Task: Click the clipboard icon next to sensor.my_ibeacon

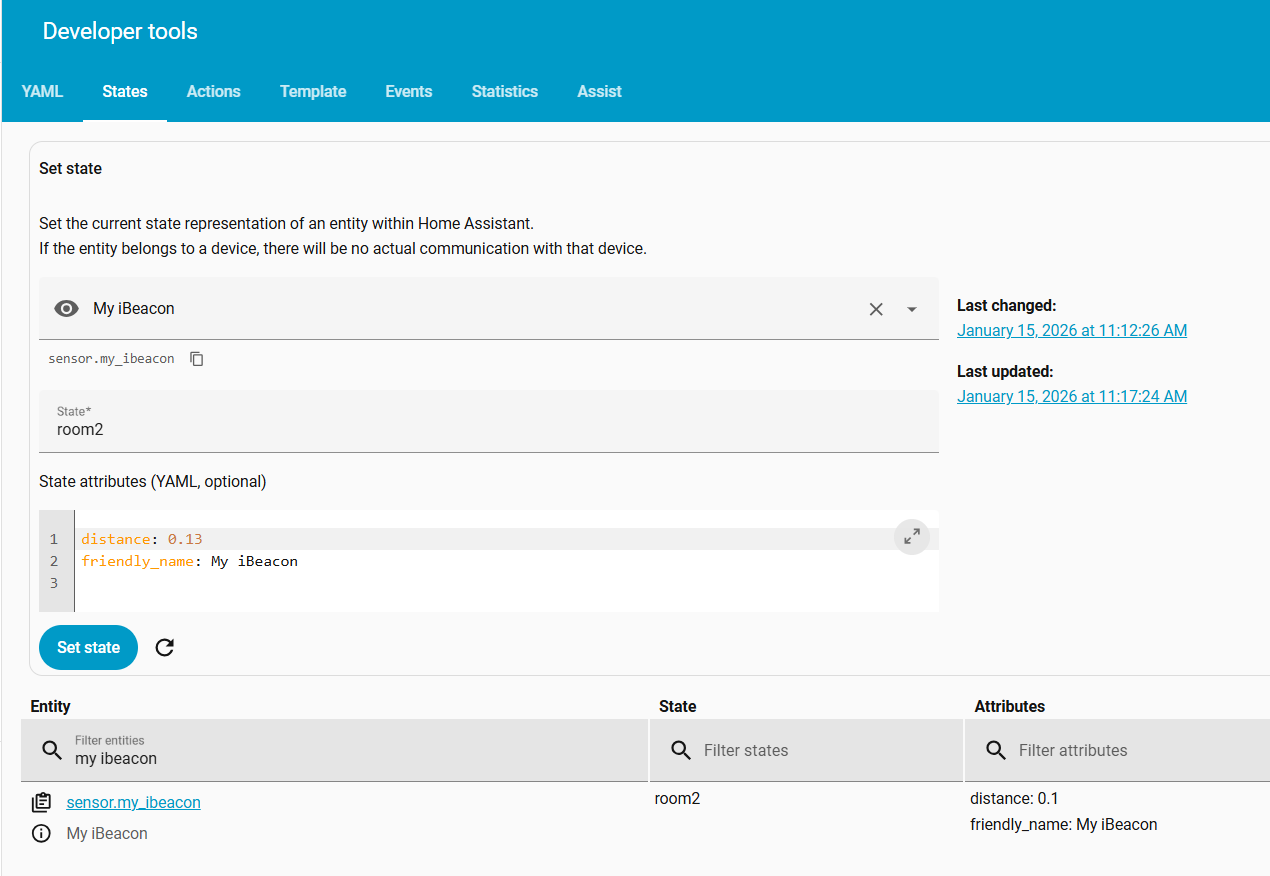Action: (41, 802)
